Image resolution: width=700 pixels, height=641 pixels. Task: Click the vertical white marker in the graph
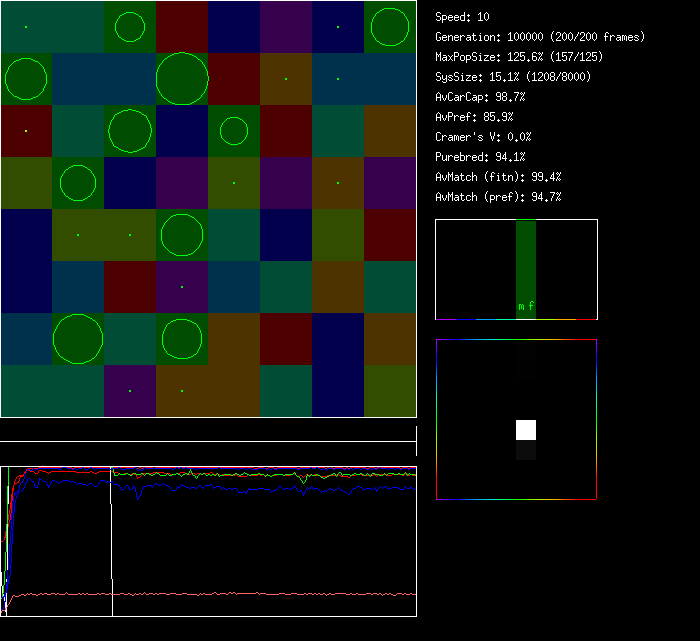click(112, 540)
